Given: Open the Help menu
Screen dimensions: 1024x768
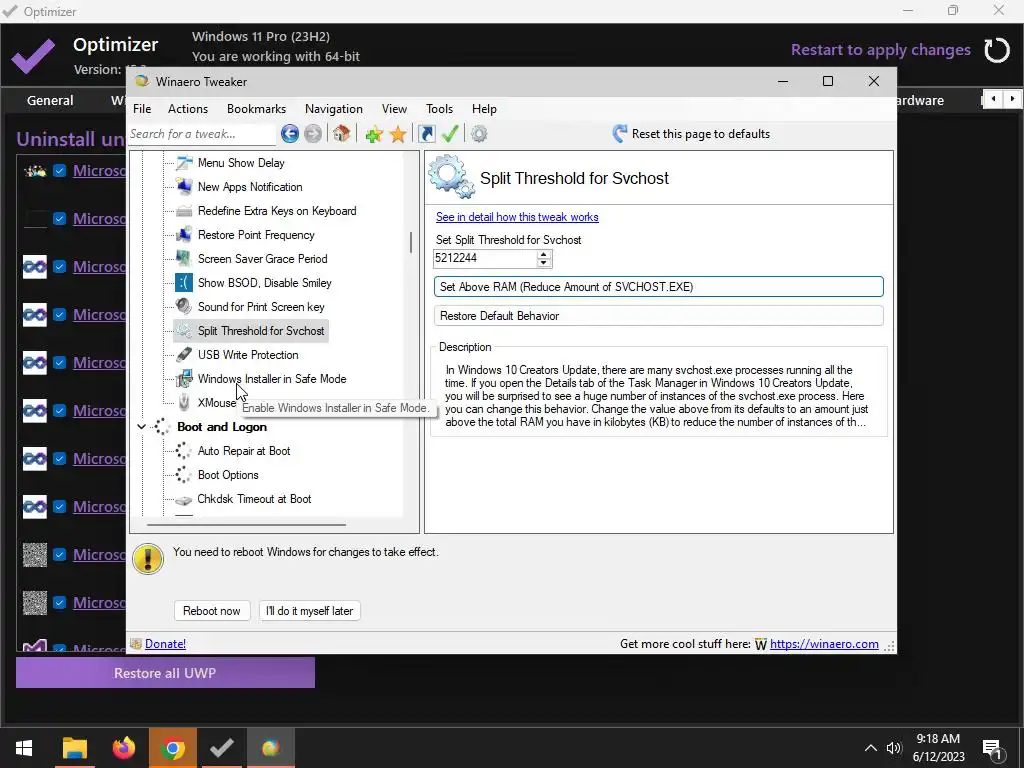Looking at the screenshot, I should 485,109.
